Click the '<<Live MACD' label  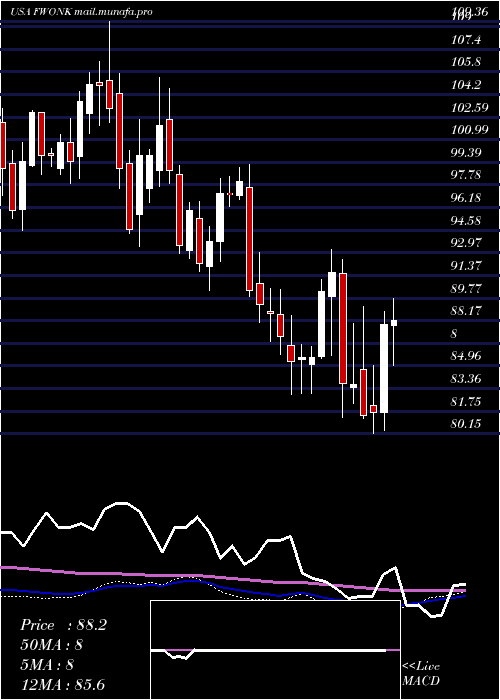[x=421, y=674]
